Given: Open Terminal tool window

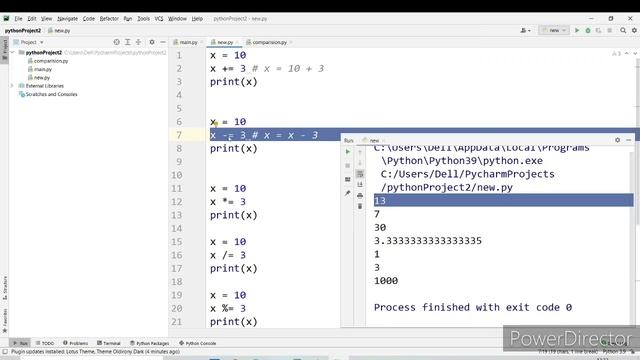Looking at the screenshot, I should pos(109,343).
